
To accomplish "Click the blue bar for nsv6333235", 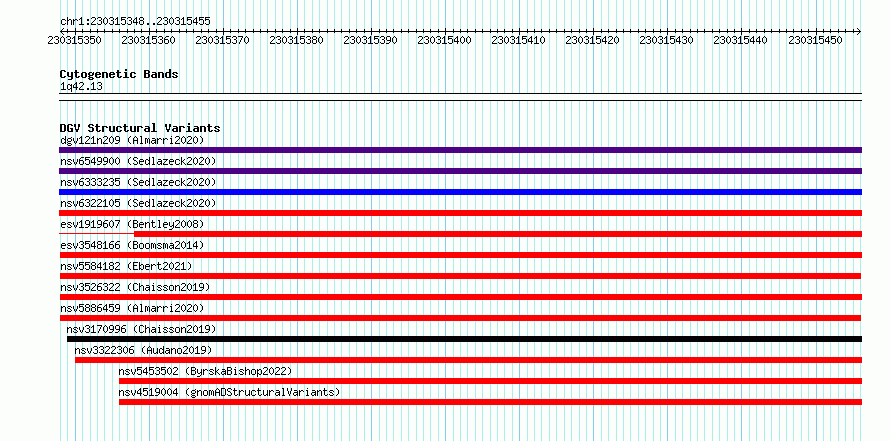I will click(x=460, y=192).
